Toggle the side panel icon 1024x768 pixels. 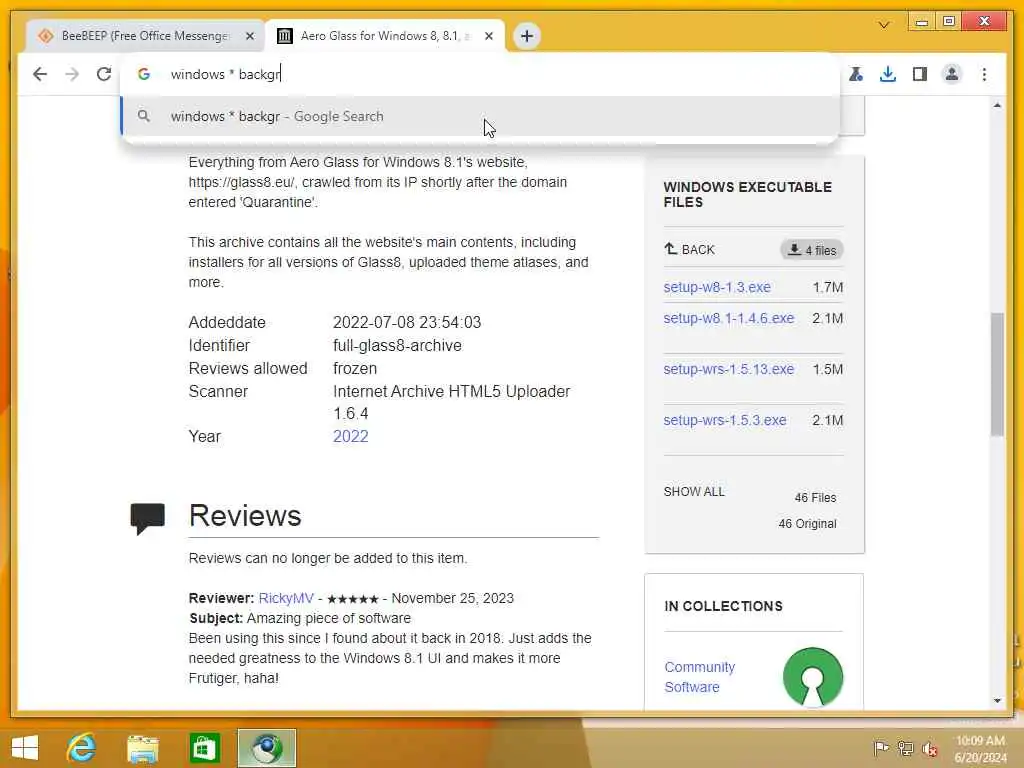coord(920,74)
